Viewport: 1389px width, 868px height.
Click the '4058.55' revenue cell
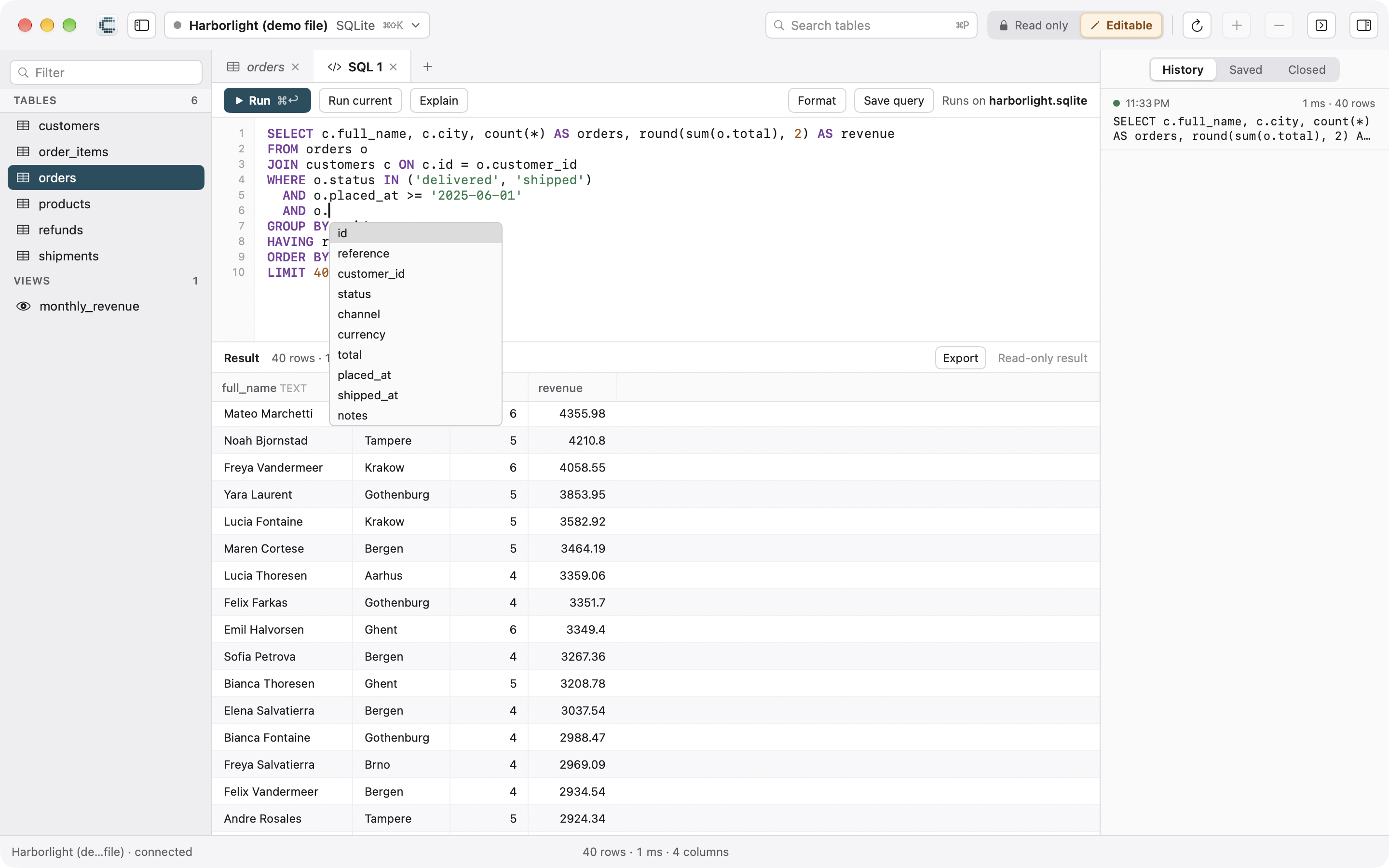click(x=572, y=467)
